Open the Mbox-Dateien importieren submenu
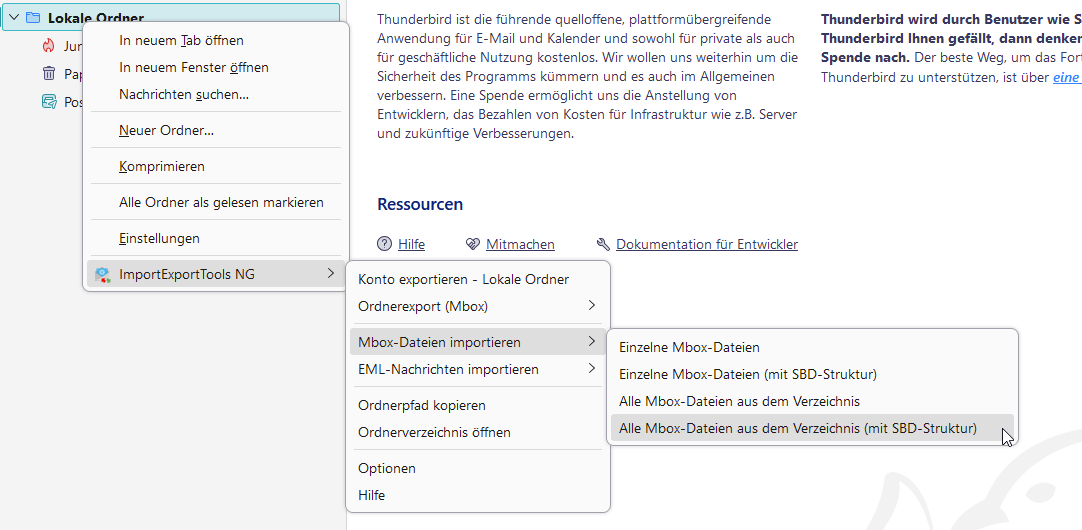Screen dimensions: 1082x530 point(440,343)
